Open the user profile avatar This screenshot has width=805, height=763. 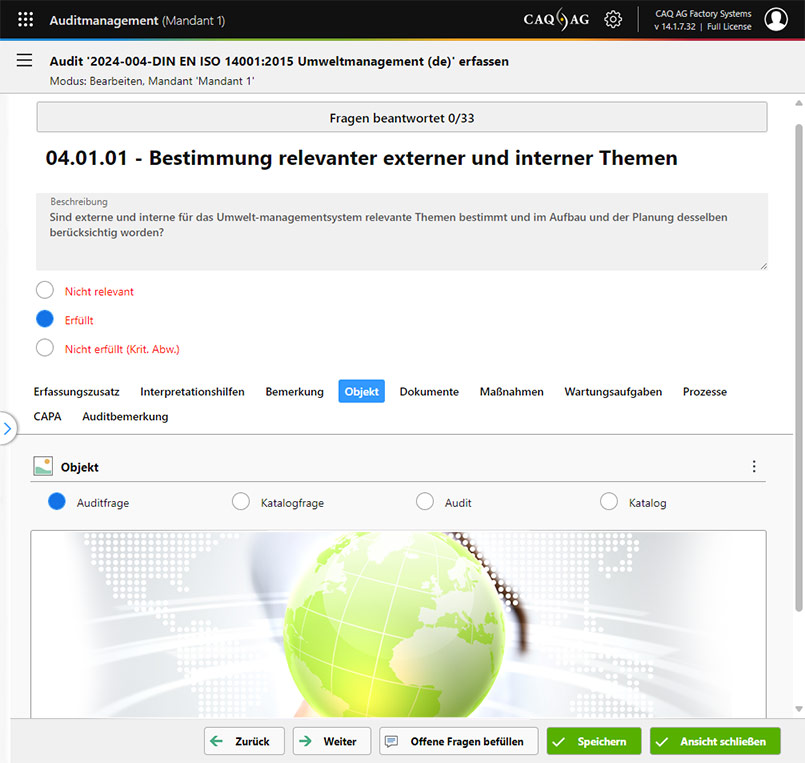point(776,19)
